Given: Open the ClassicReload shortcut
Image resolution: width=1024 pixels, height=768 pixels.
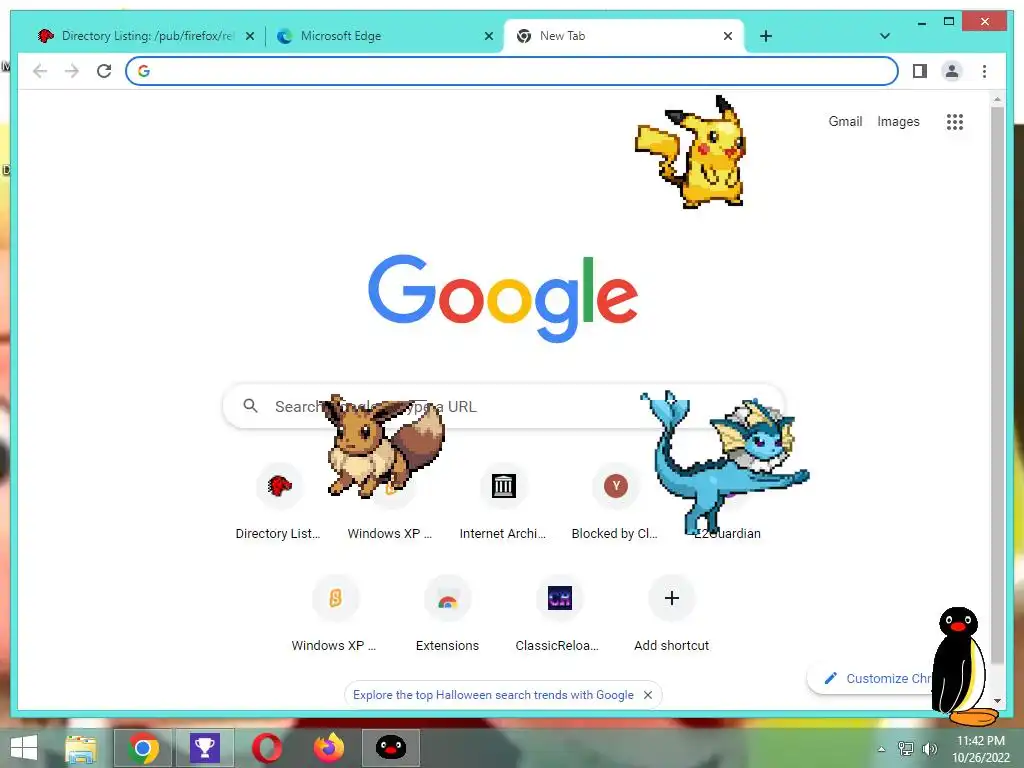Looking at the screenshot, I should point(559,615).
